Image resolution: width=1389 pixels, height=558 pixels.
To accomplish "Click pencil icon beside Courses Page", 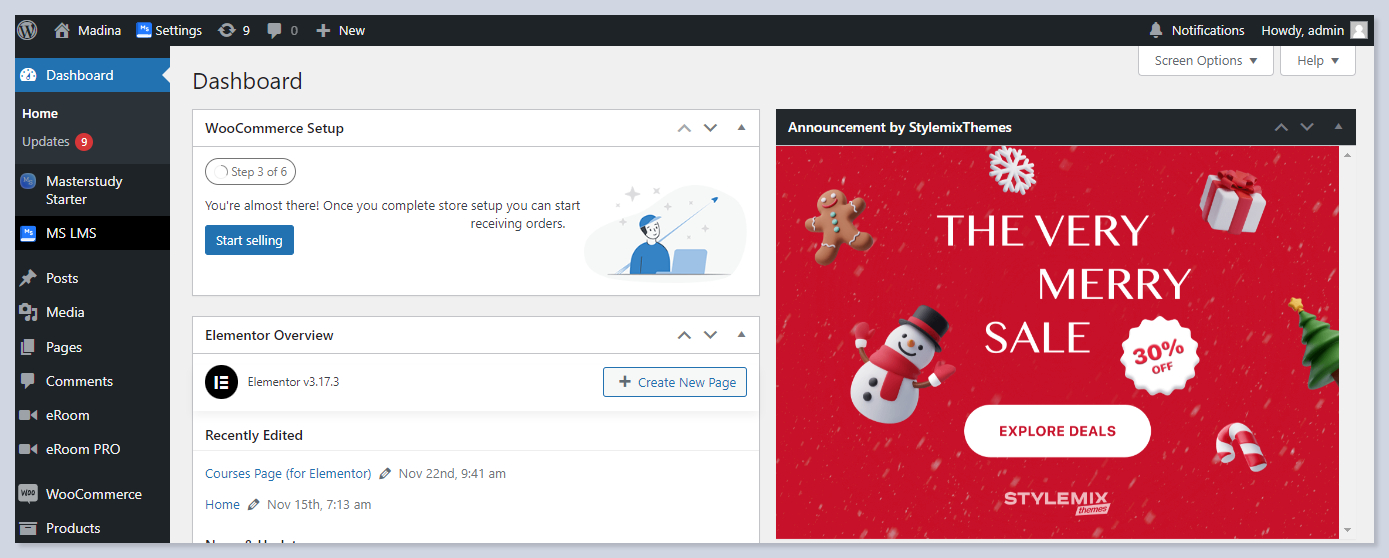I will pos(386,474).
